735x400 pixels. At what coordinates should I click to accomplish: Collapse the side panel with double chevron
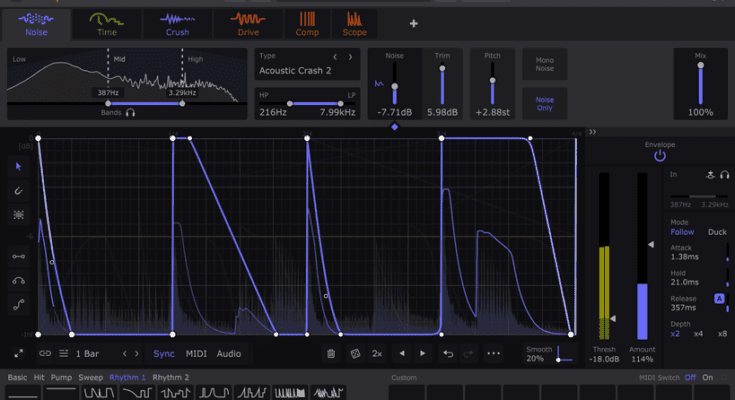(592, 131)
